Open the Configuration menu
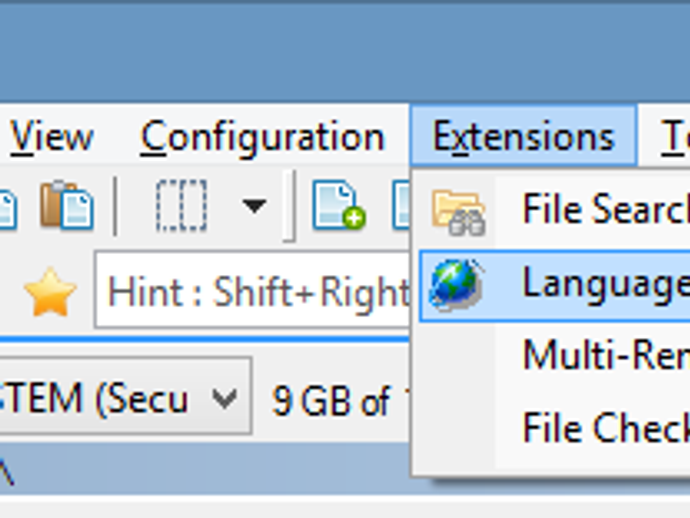This screenshot has width=690, height=518. [263, 137]
